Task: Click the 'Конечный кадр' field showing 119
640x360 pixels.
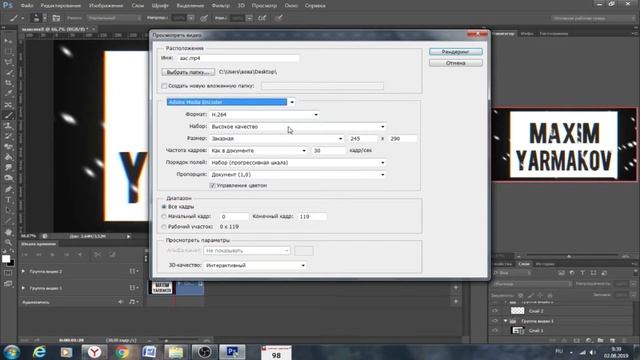Action: pos(312,216)
